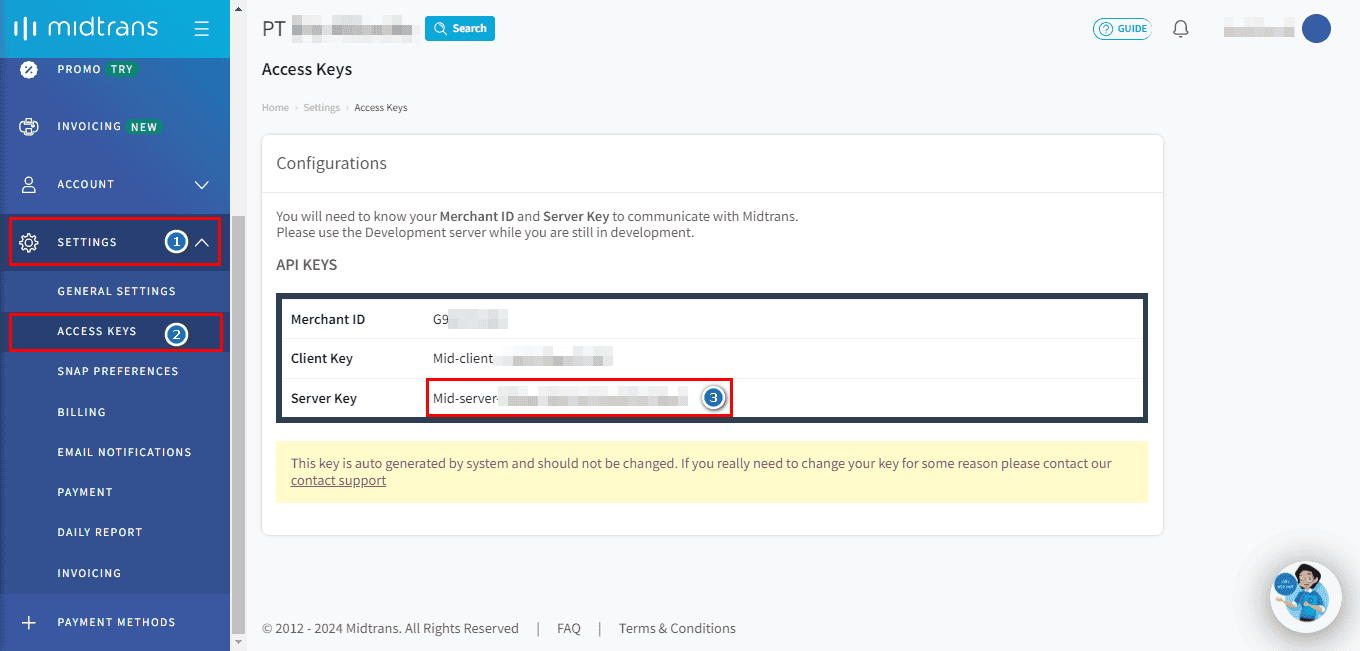Click the Settings gear icon
The image size is (1360, 651).
tap(29, 242)
